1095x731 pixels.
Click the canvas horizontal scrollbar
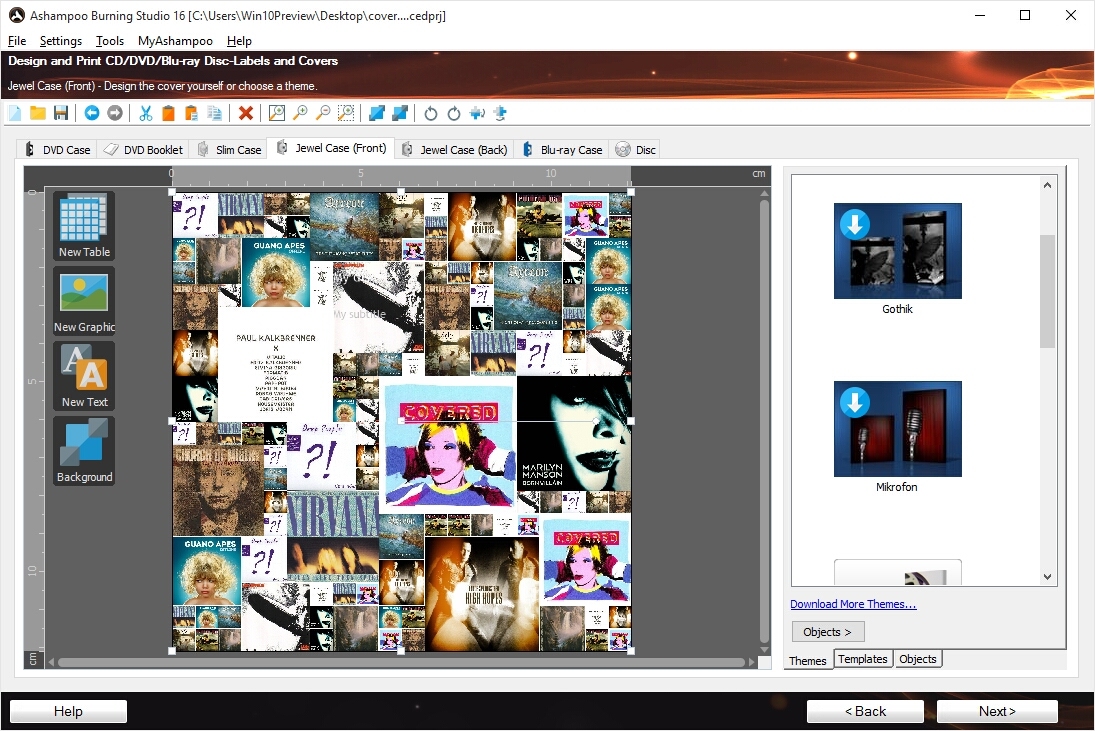pyautogui.click(x=402, y=662)
